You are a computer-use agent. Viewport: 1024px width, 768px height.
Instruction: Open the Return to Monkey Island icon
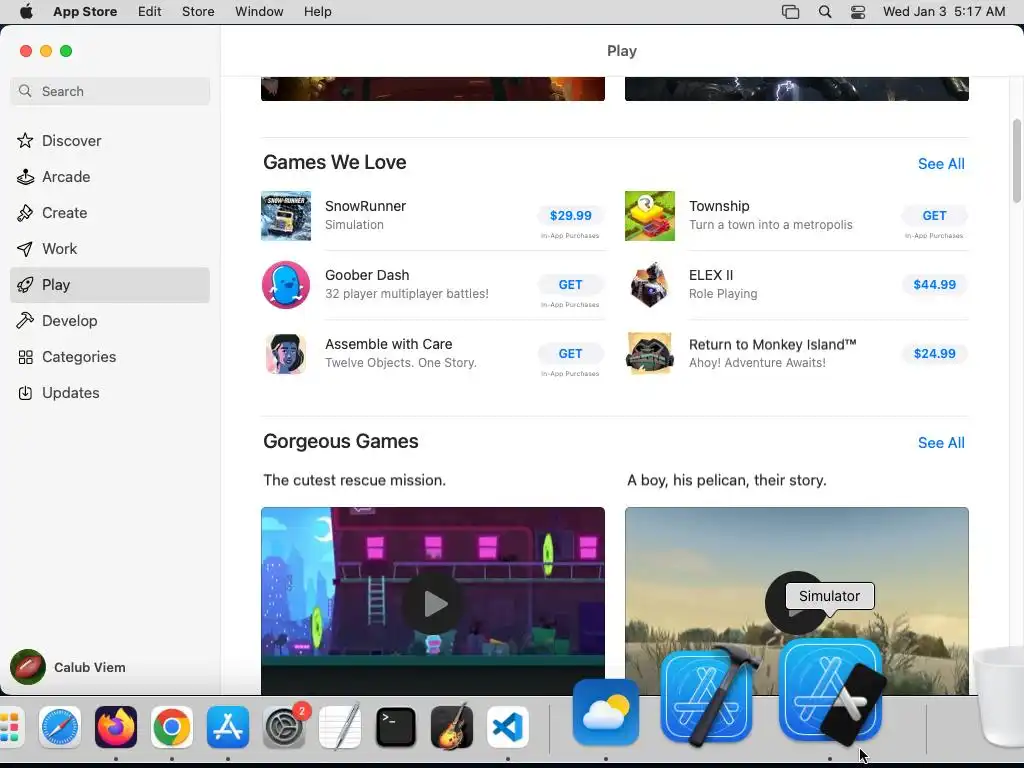[x=650, y=353]
